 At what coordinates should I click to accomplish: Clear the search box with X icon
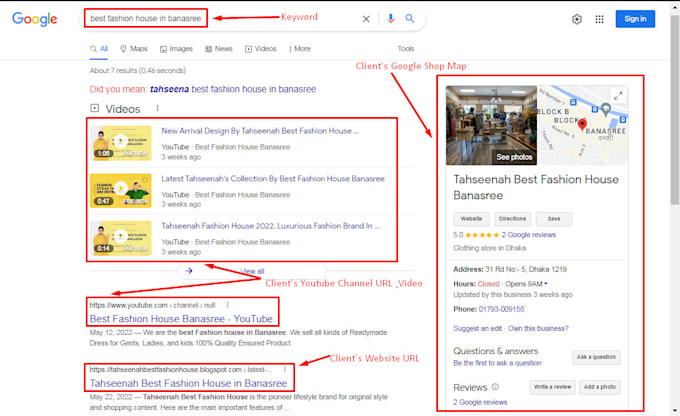(x=366, y=19)
